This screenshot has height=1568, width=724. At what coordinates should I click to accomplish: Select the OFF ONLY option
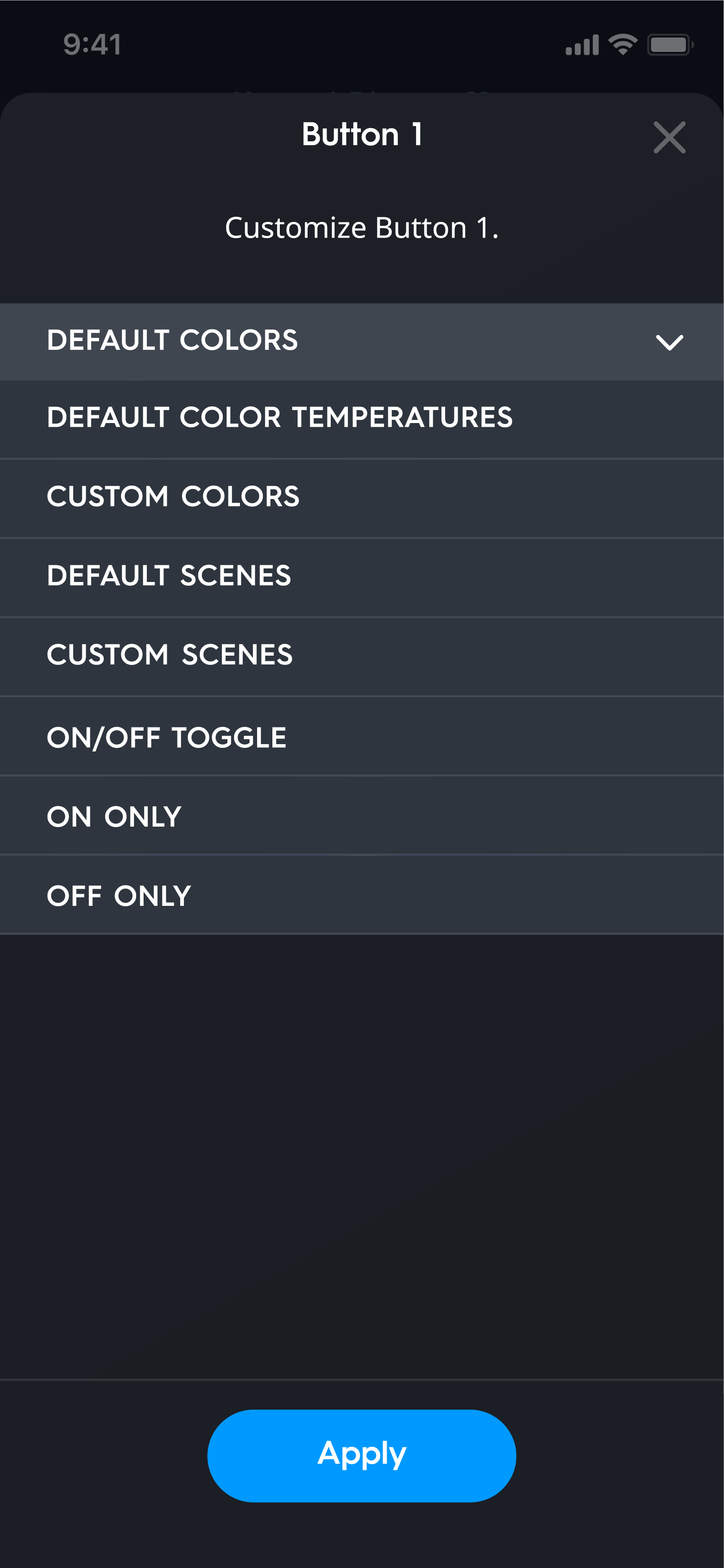(x=119, y=895)
